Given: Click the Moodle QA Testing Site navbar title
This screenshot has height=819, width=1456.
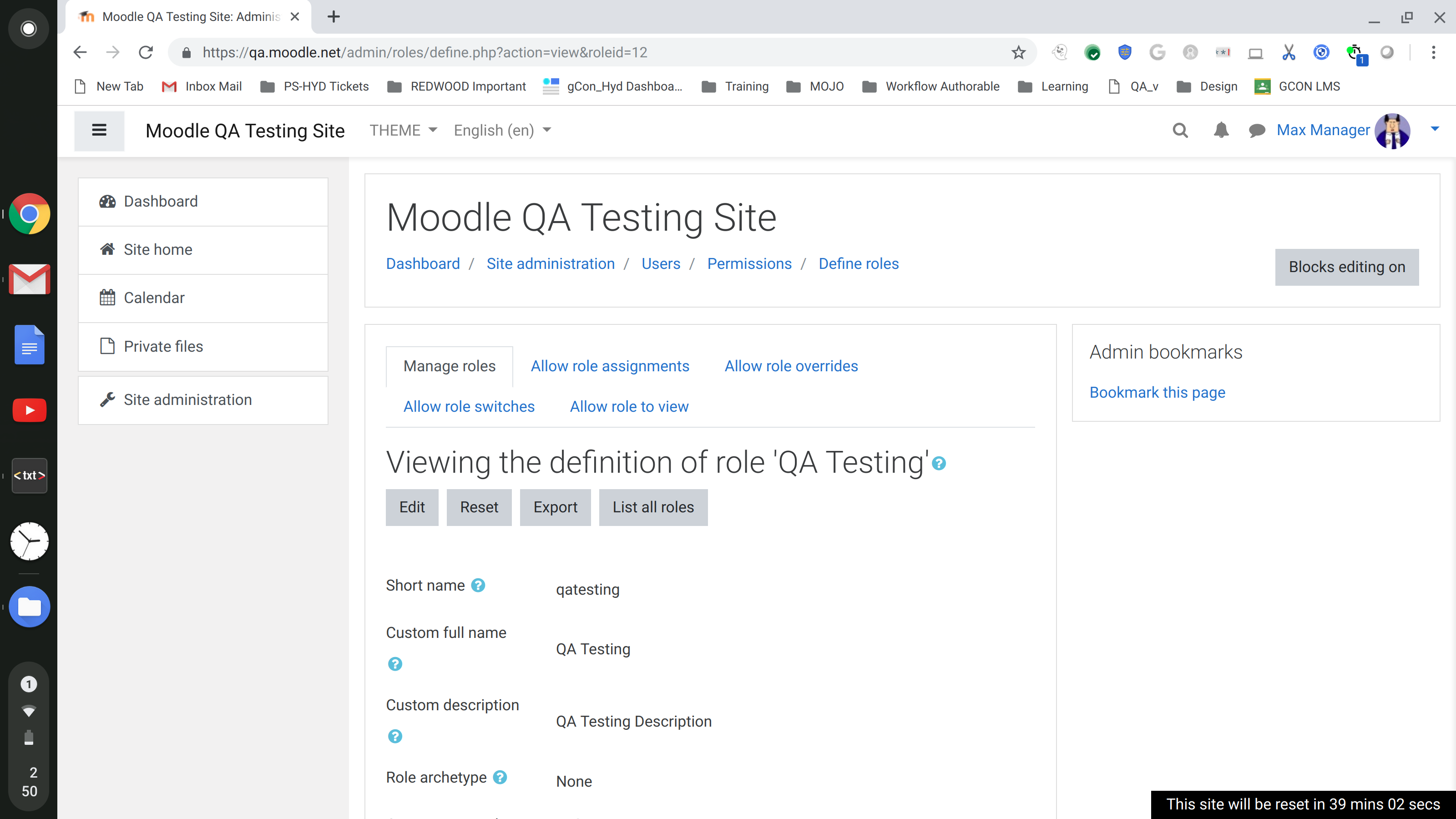Looking at the screenshot, I should coord(245,131).
